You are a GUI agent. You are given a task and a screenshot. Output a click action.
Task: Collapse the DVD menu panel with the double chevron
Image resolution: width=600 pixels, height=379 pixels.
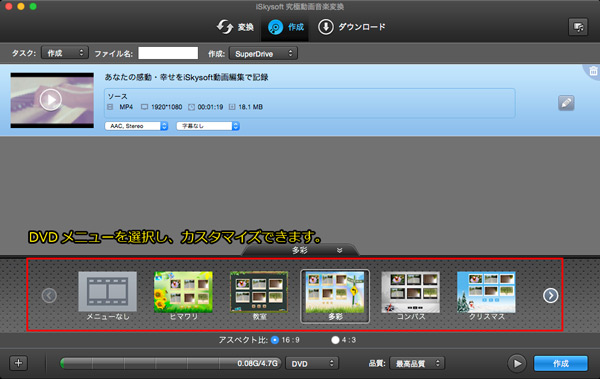coord(339,250)
